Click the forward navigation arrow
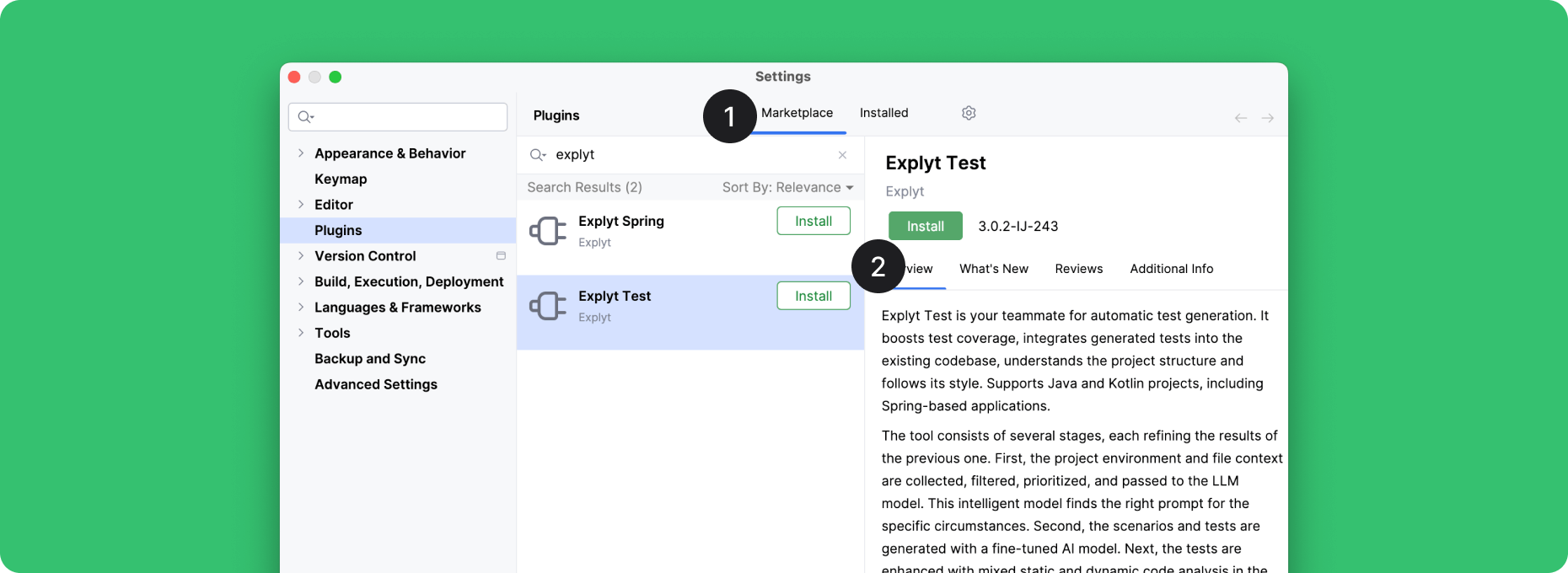 click(1267, 118)
